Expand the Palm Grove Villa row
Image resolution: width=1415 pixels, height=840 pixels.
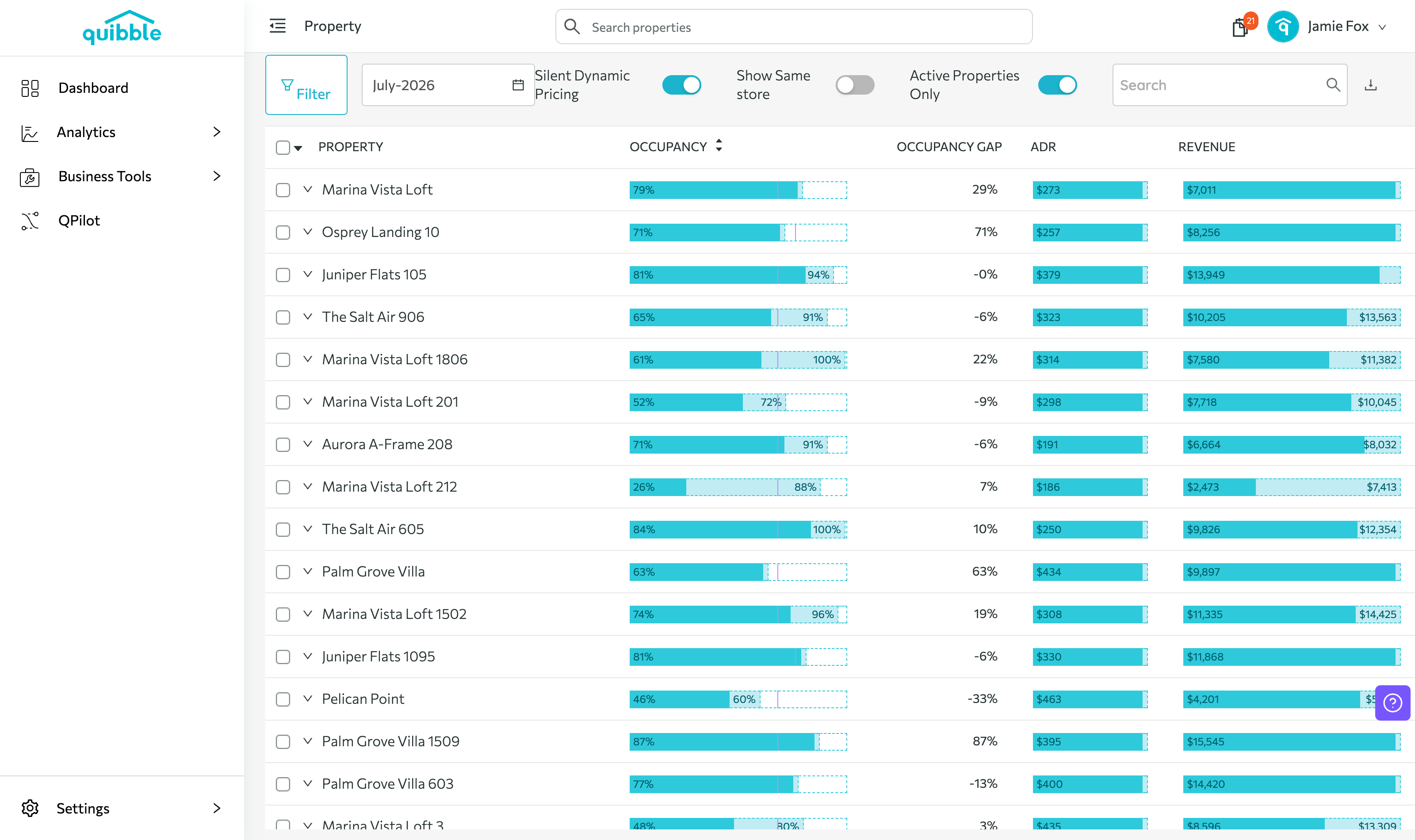coord(307,571)
